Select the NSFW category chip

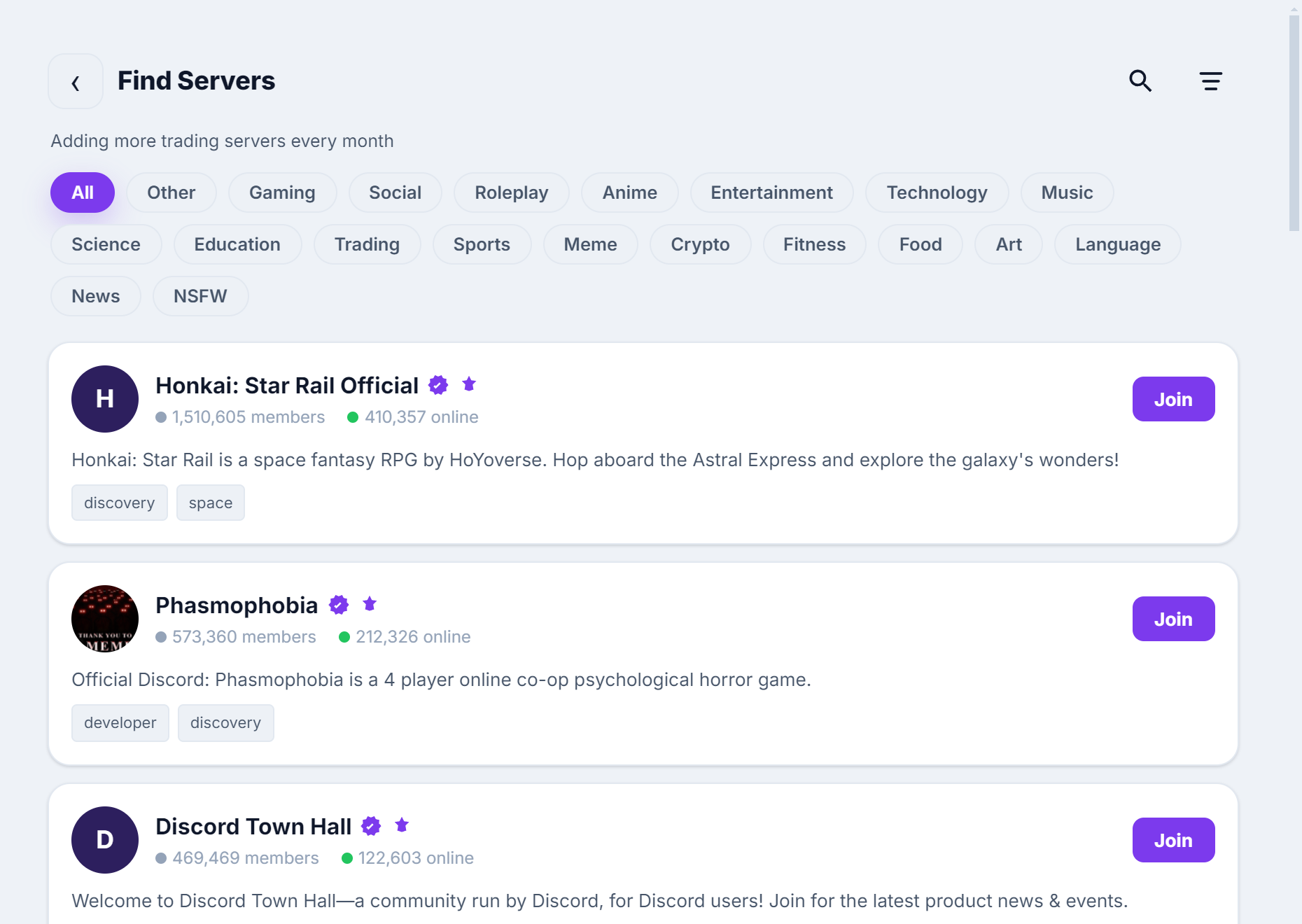[201, 296]
